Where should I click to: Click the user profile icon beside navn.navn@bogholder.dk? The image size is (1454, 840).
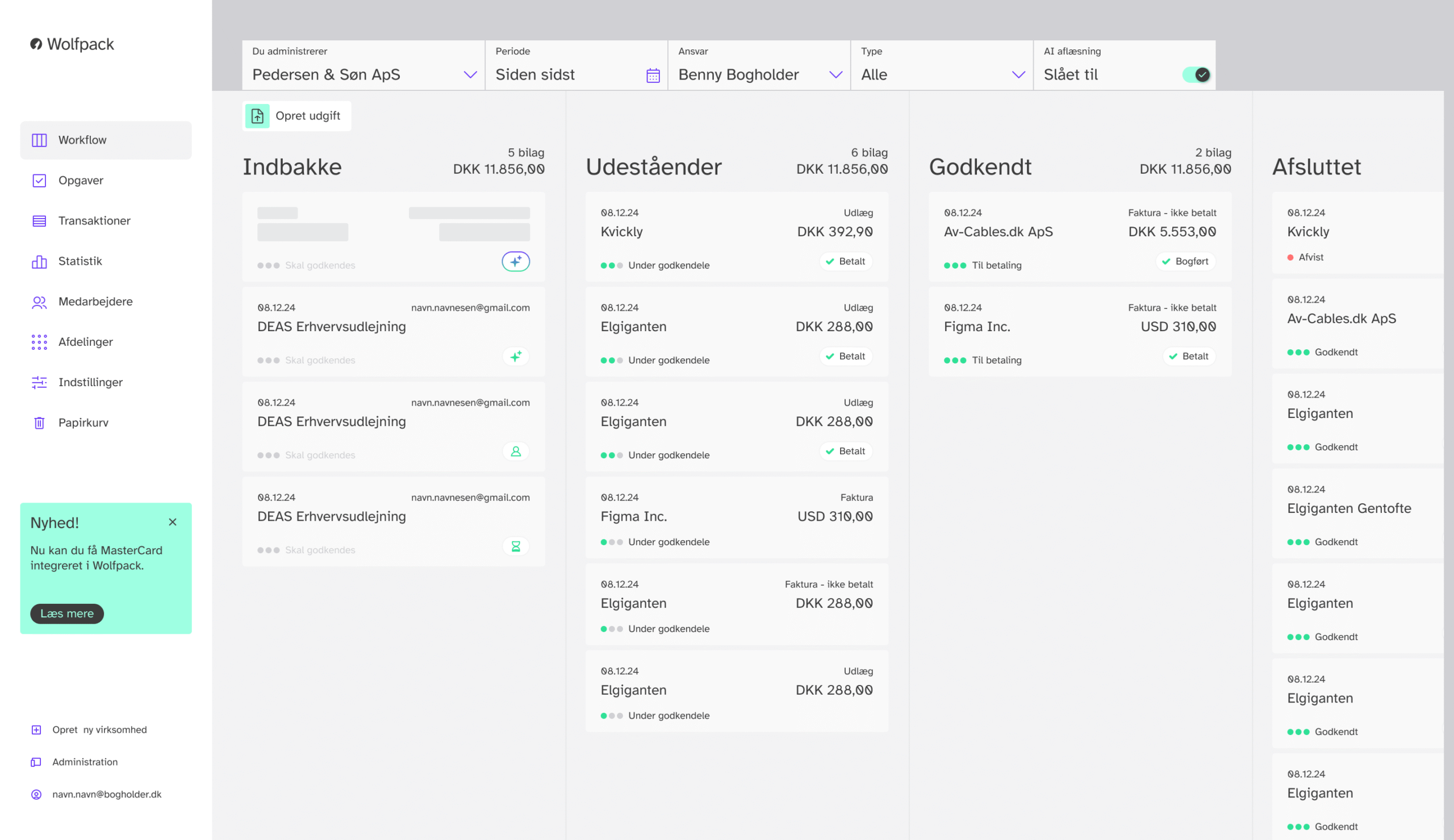36,795
